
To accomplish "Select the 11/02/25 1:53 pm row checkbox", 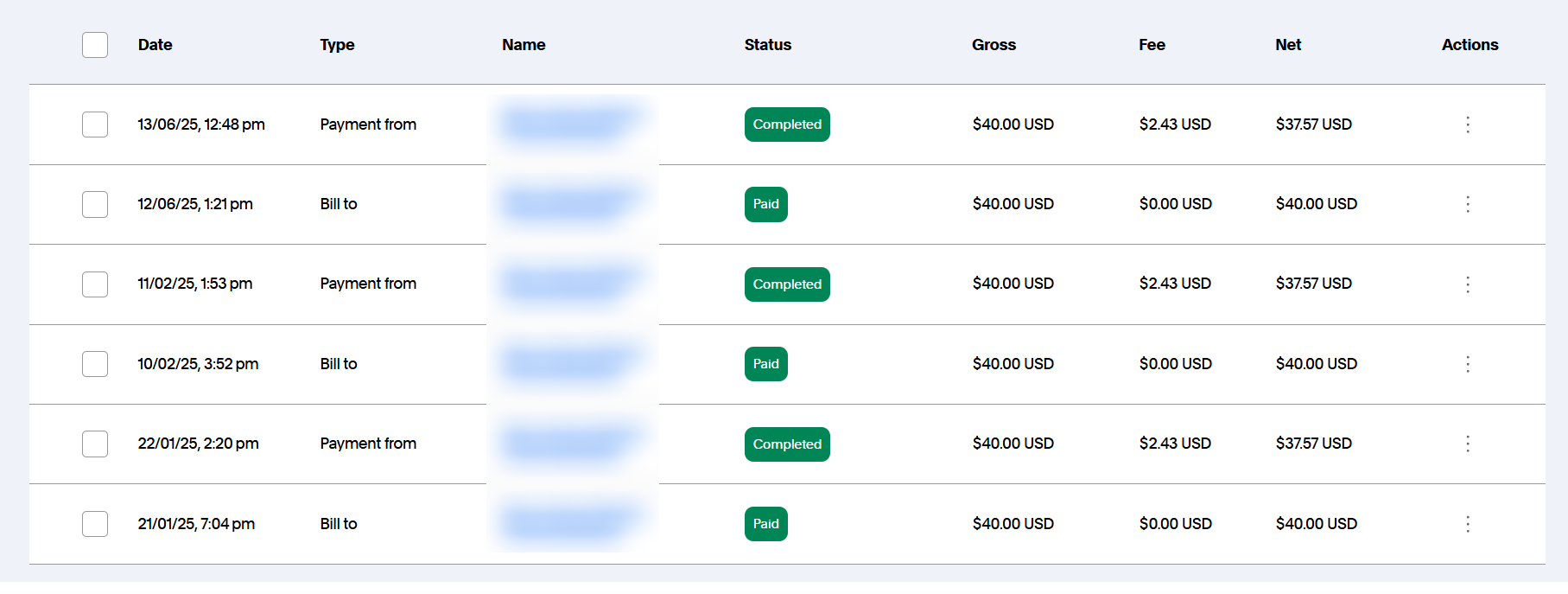I will pos(95,284).
